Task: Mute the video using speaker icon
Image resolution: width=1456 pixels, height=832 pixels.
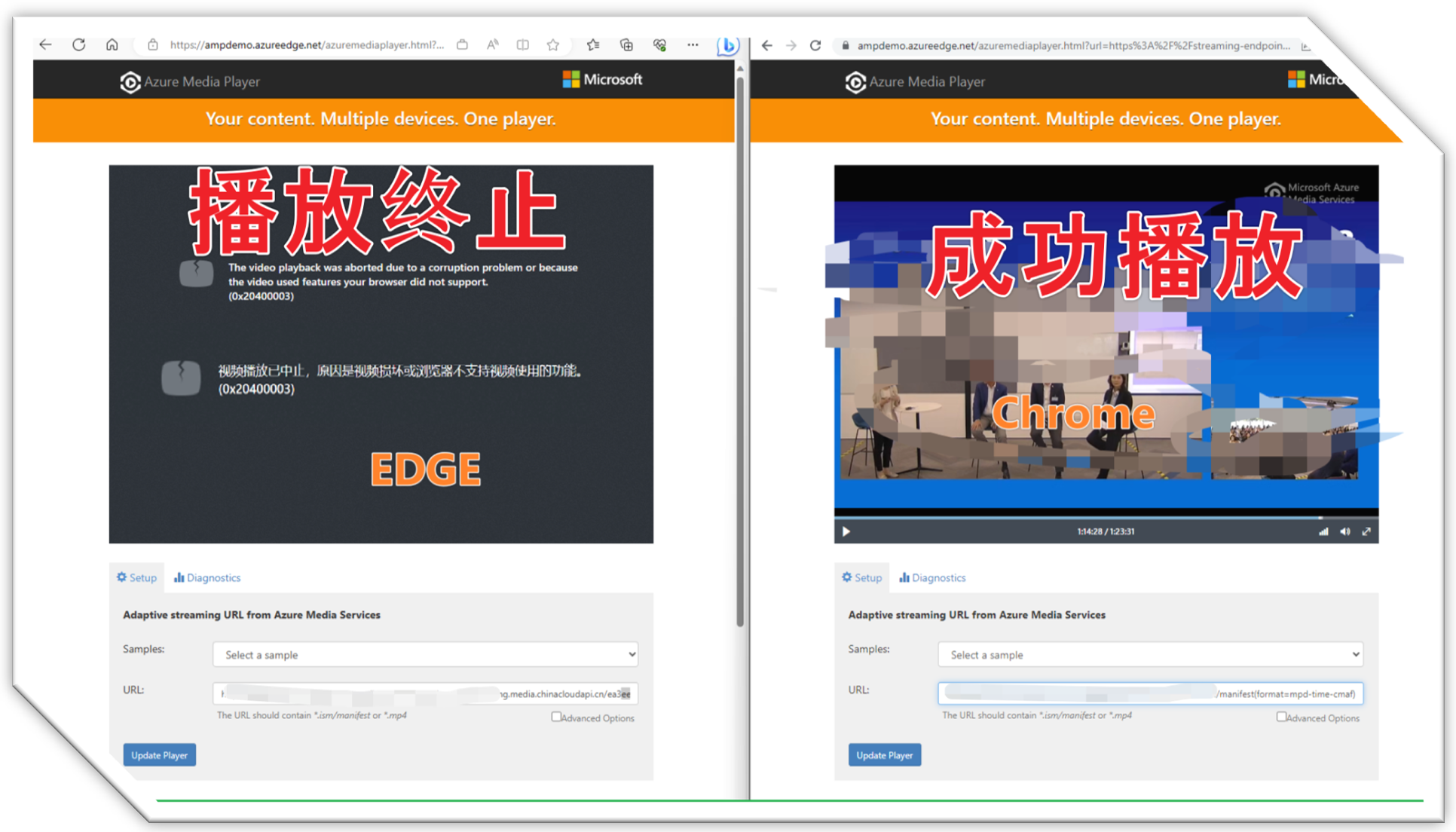Action: (x=1345, y=531)
